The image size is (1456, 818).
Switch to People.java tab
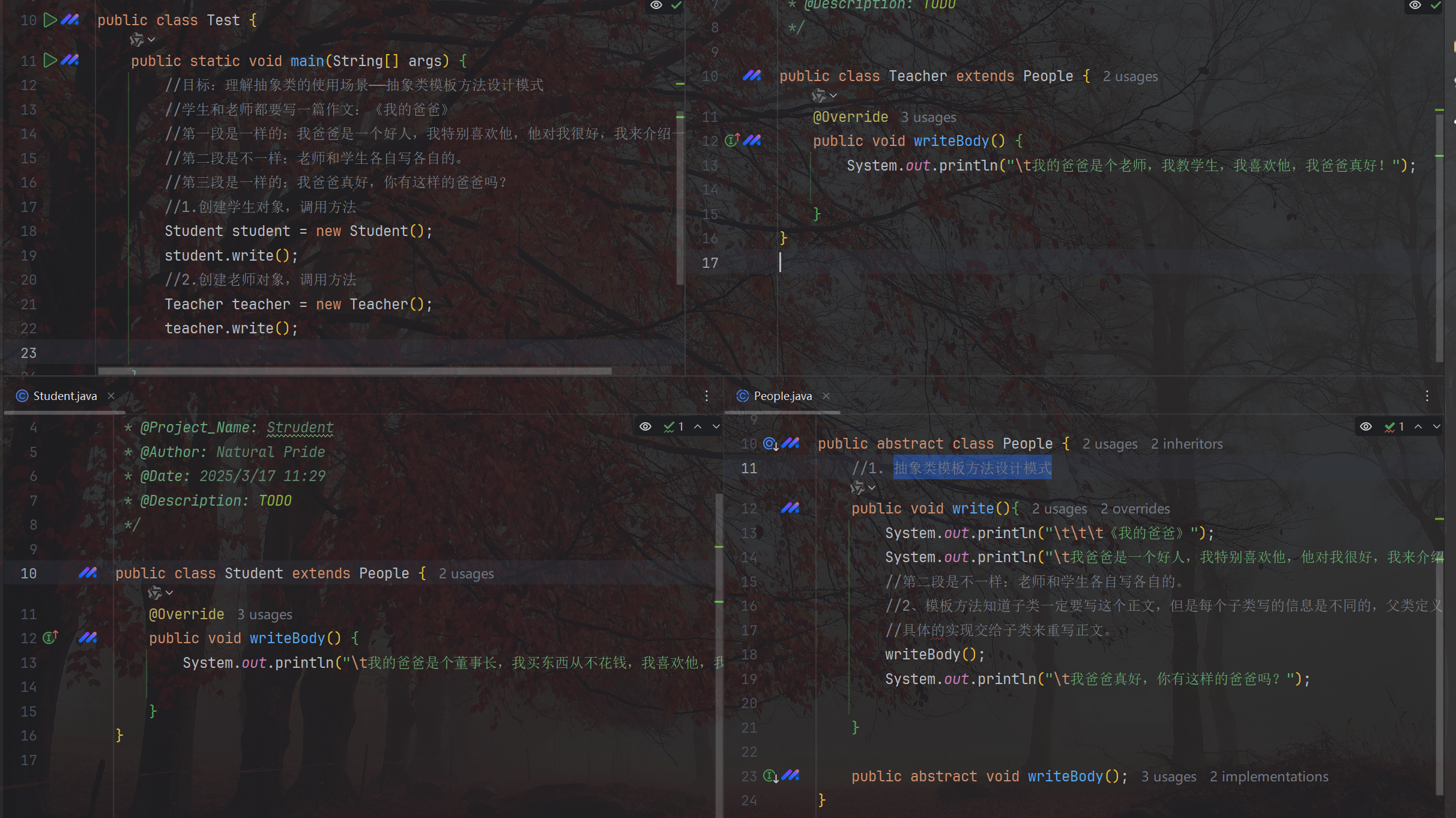782,396
